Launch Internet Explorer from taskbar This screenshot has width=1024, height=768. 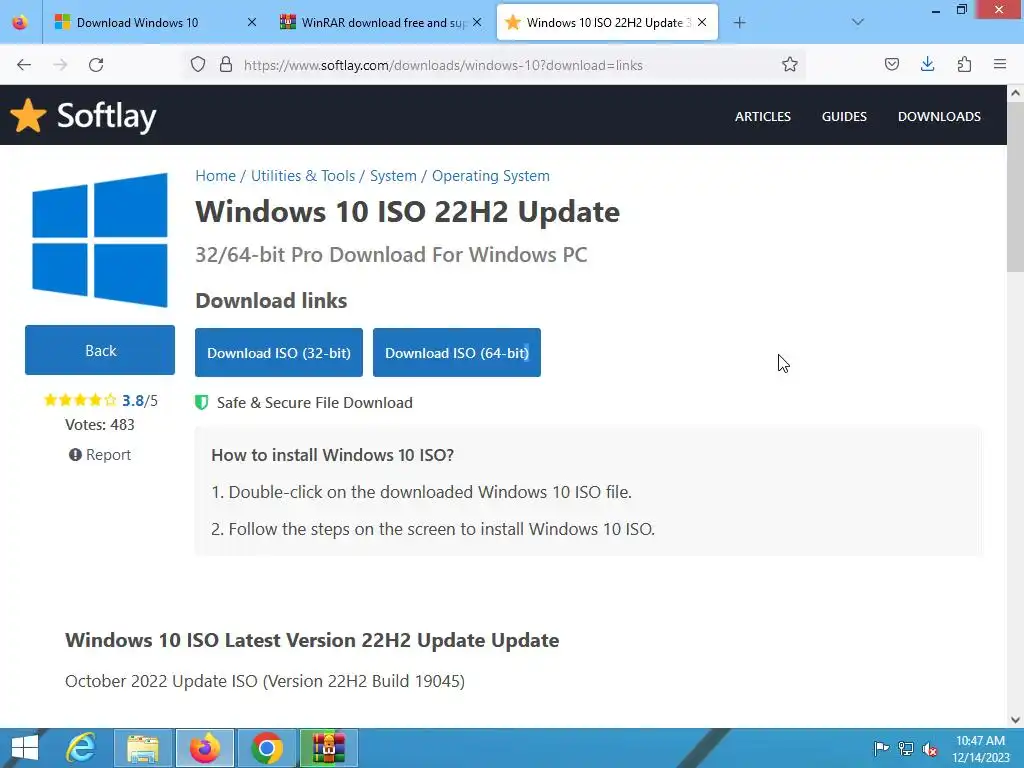tap(81, 748)
